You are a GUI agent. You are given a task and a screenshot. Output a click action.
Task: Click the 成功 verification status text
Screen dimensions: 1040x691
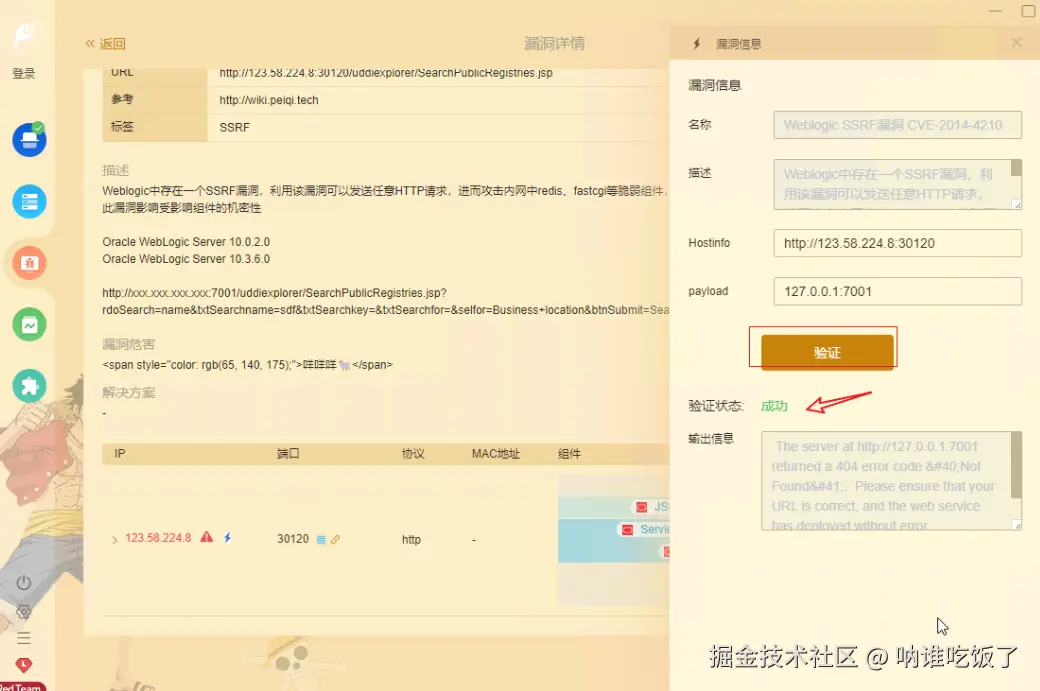774,406
